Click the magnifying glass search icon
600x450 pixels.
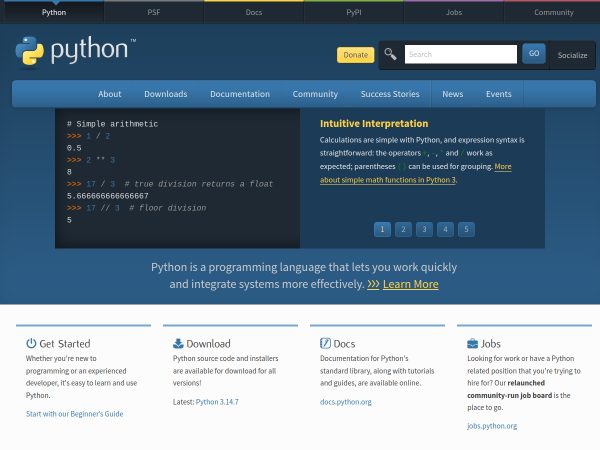coord(390,54)
